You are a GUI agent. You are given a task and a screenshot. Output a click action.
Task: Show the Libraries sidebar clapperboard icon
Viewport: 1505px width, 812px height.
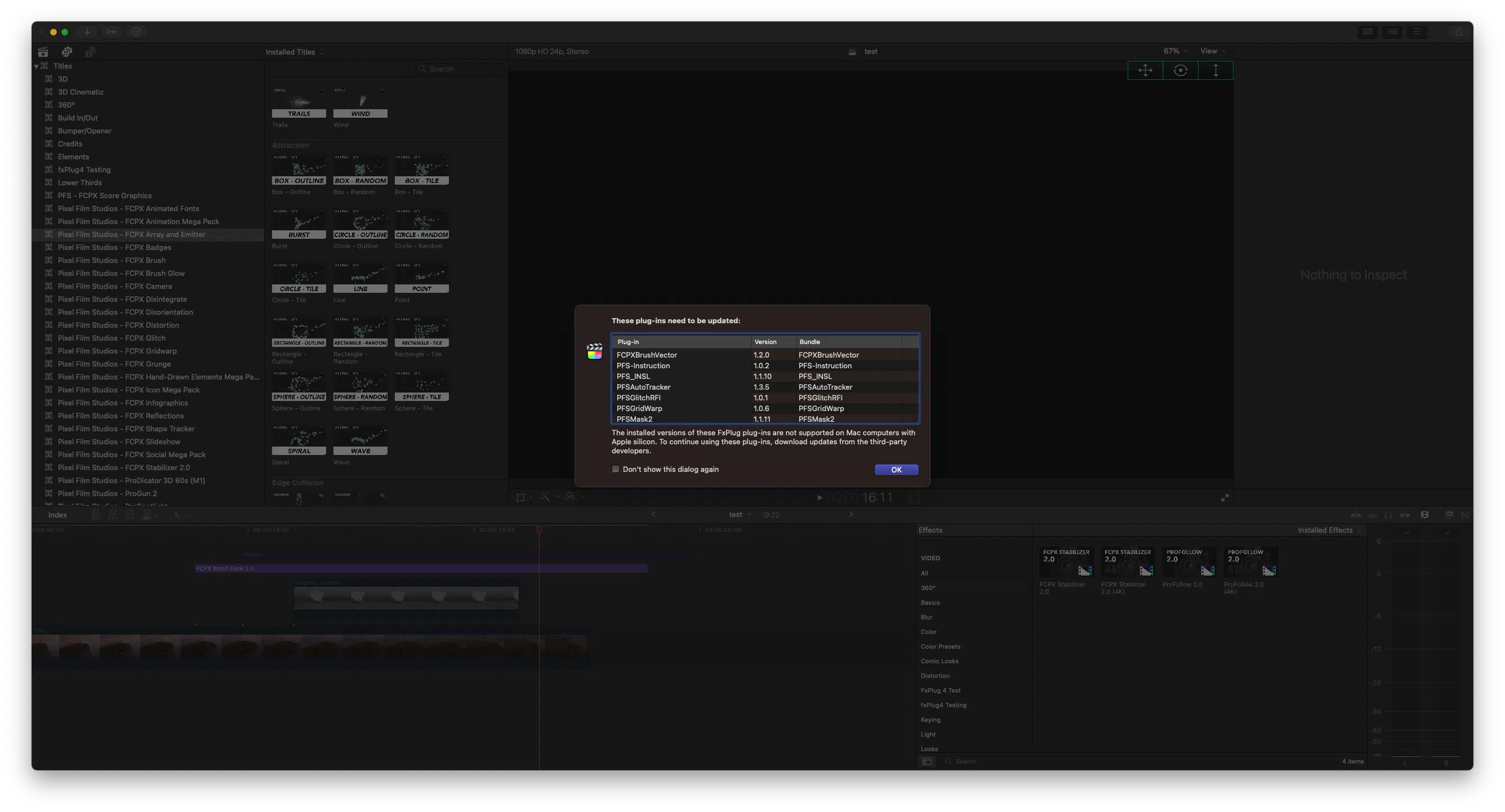coord(43,52)
